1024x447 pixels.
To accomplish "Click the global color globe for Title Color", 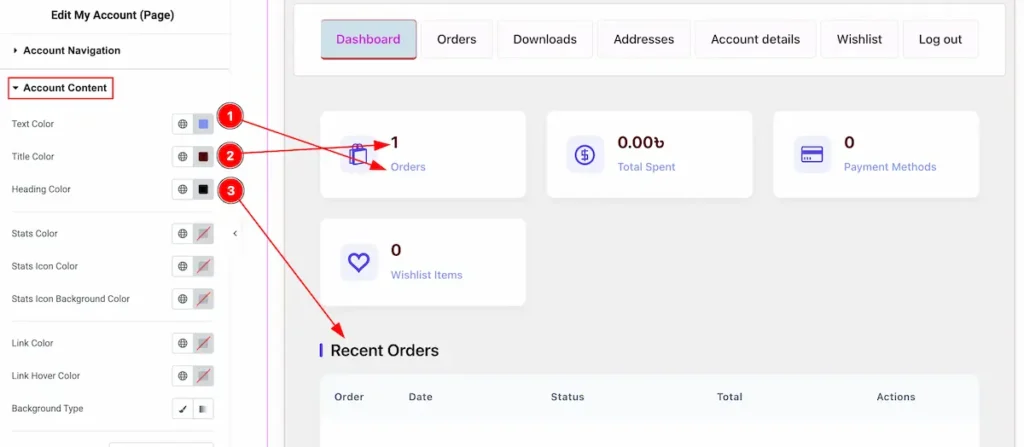I will pos(183,157).
